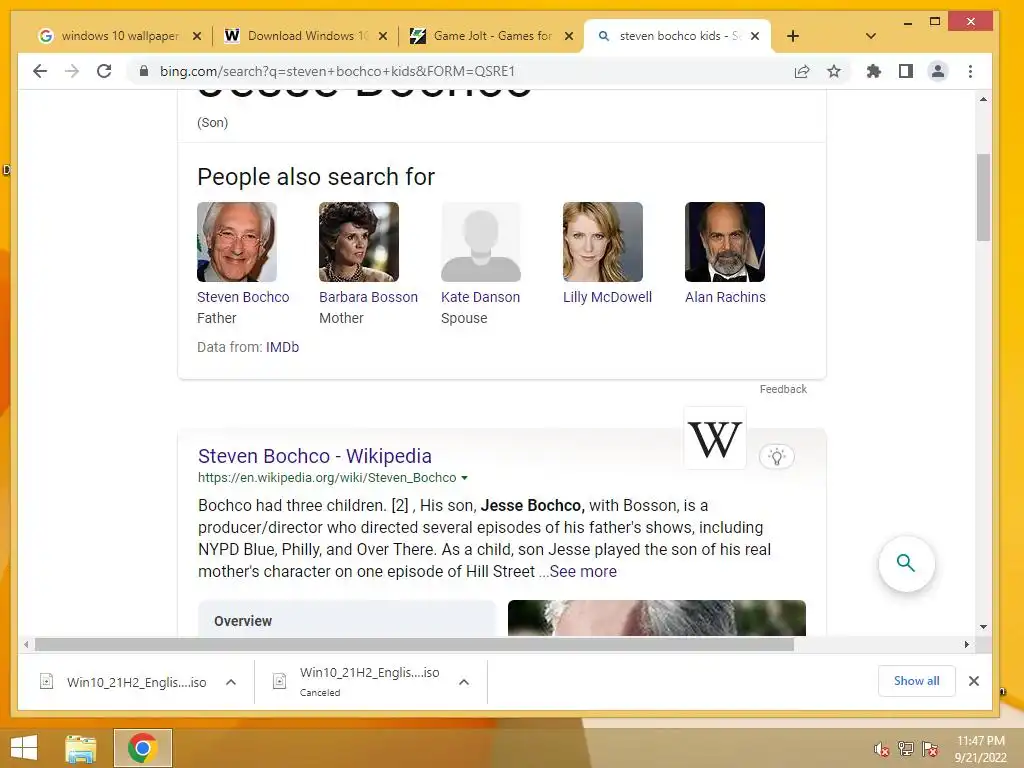This screenshot has height=768, width=1024.
Task: Open Alan Rachins' photo thumbnail
Action: click(x=725, y=242)
